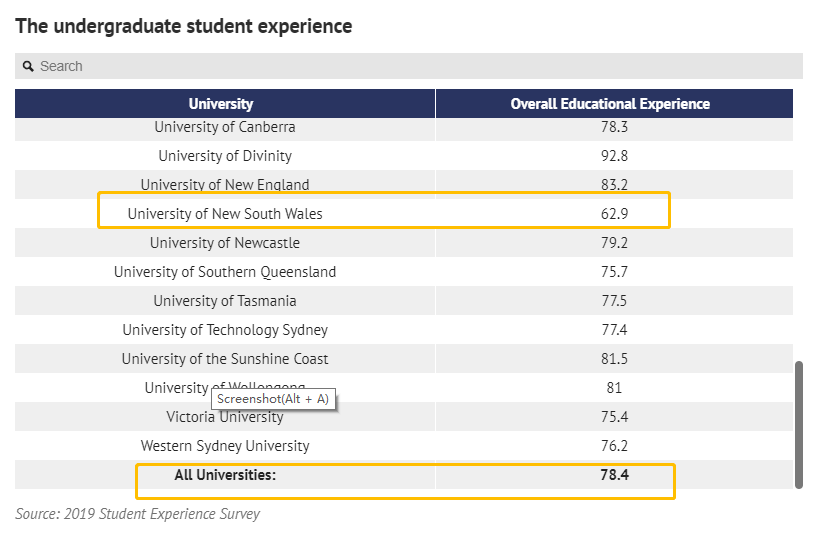Click the Source: 2019 Student Experience Survey text
Viewport: 833px width, 533px height.
[138, 514]
